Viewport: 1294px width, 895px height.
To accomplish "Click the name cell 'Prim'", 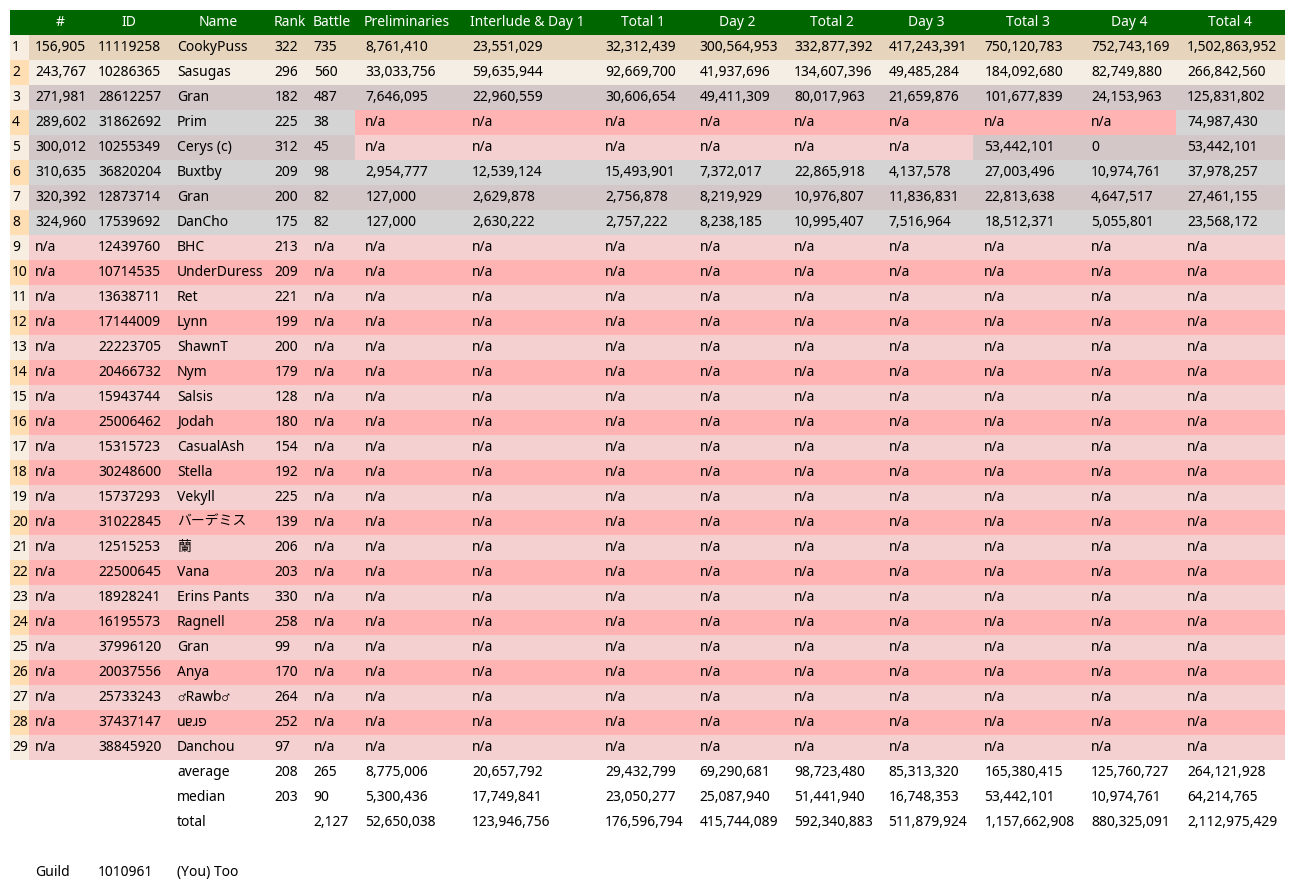I will (x=192, y=121).
